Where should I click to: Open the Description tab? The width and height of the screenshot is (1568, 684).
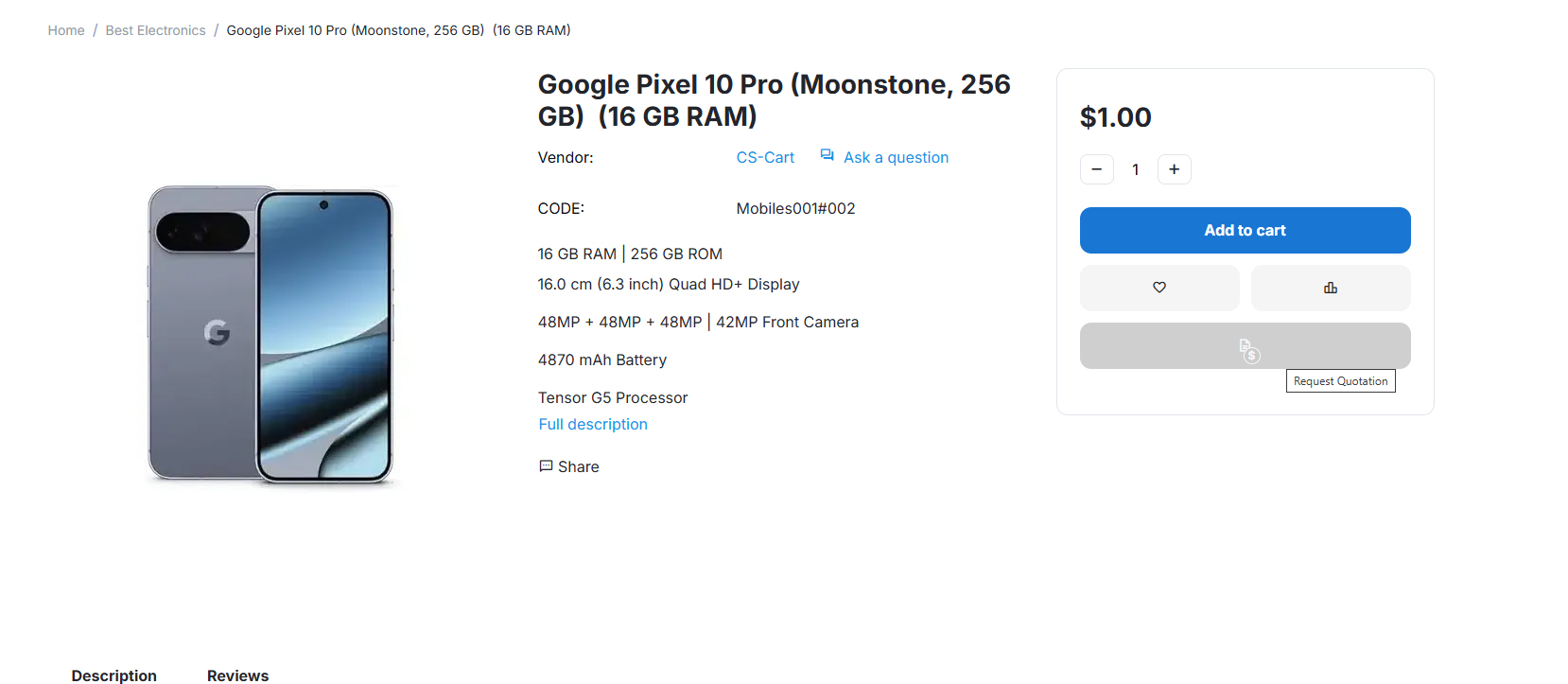(x=114, y=675)
